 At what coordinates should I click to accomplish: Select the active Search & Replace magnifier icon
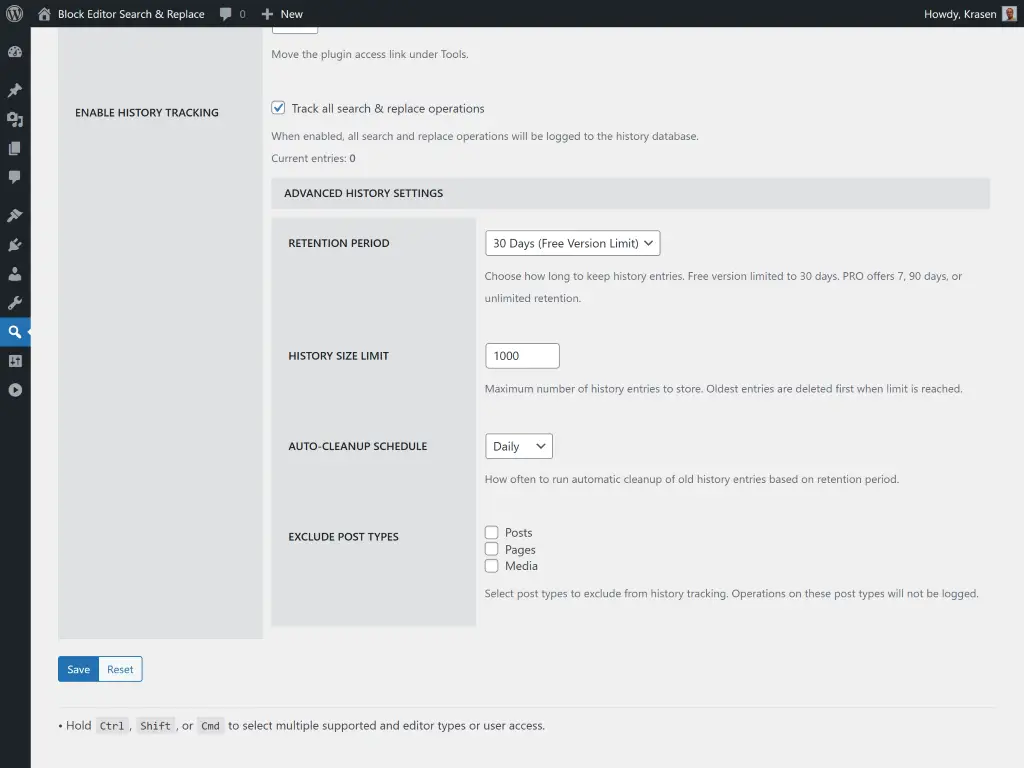click(x=14, y=331)
